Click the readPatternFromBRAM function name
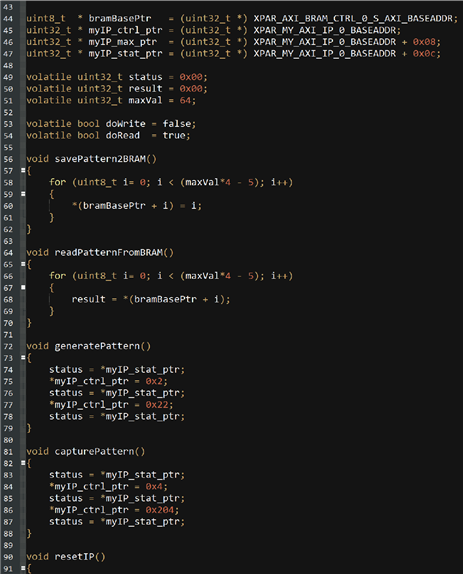This screenshot has width=463, height=574. pyautogui.click(x=109, y=253)
